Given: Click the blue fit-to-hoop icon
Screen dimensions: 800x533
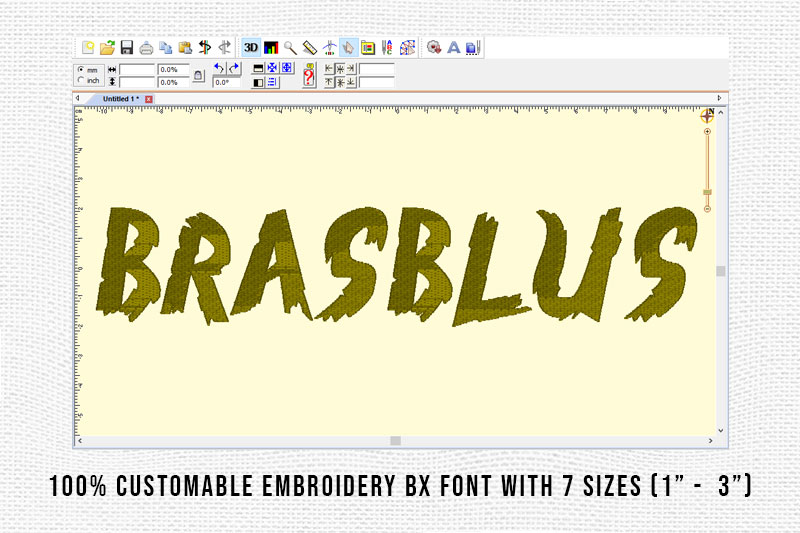Looking at the screenshot, I should click(287, 68).
